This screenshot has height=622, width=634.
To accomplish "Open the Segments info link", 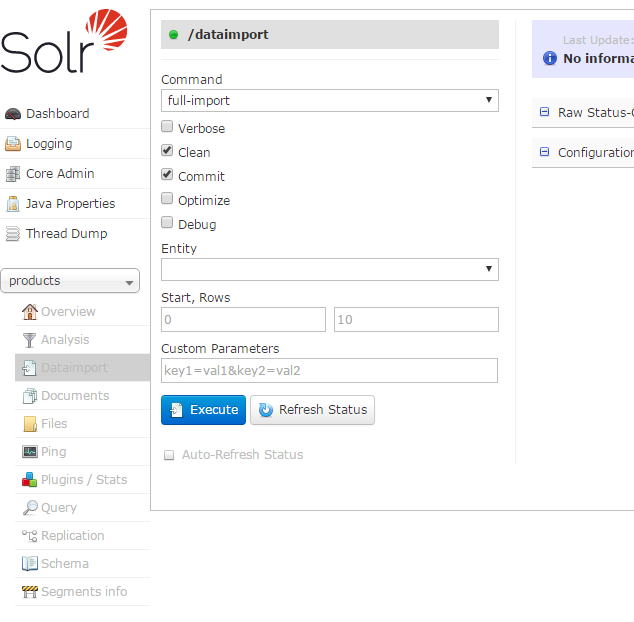I will click(84, 592).
